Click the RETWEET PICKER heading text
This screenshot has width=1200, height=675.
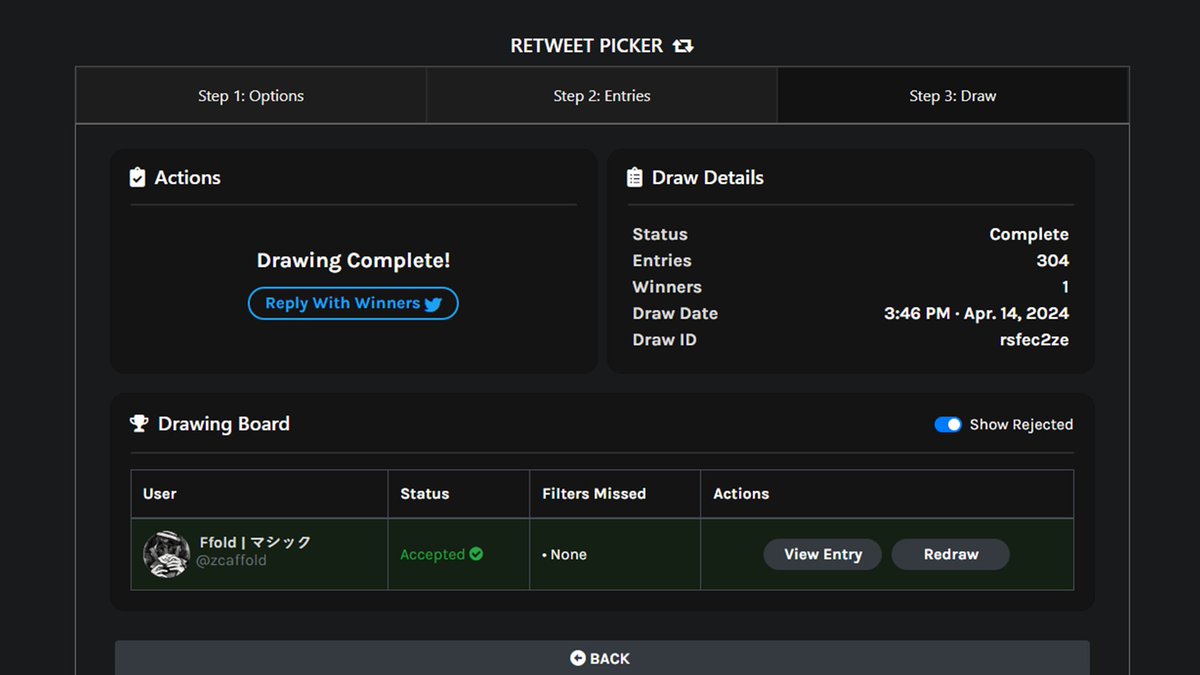[587, 46]
